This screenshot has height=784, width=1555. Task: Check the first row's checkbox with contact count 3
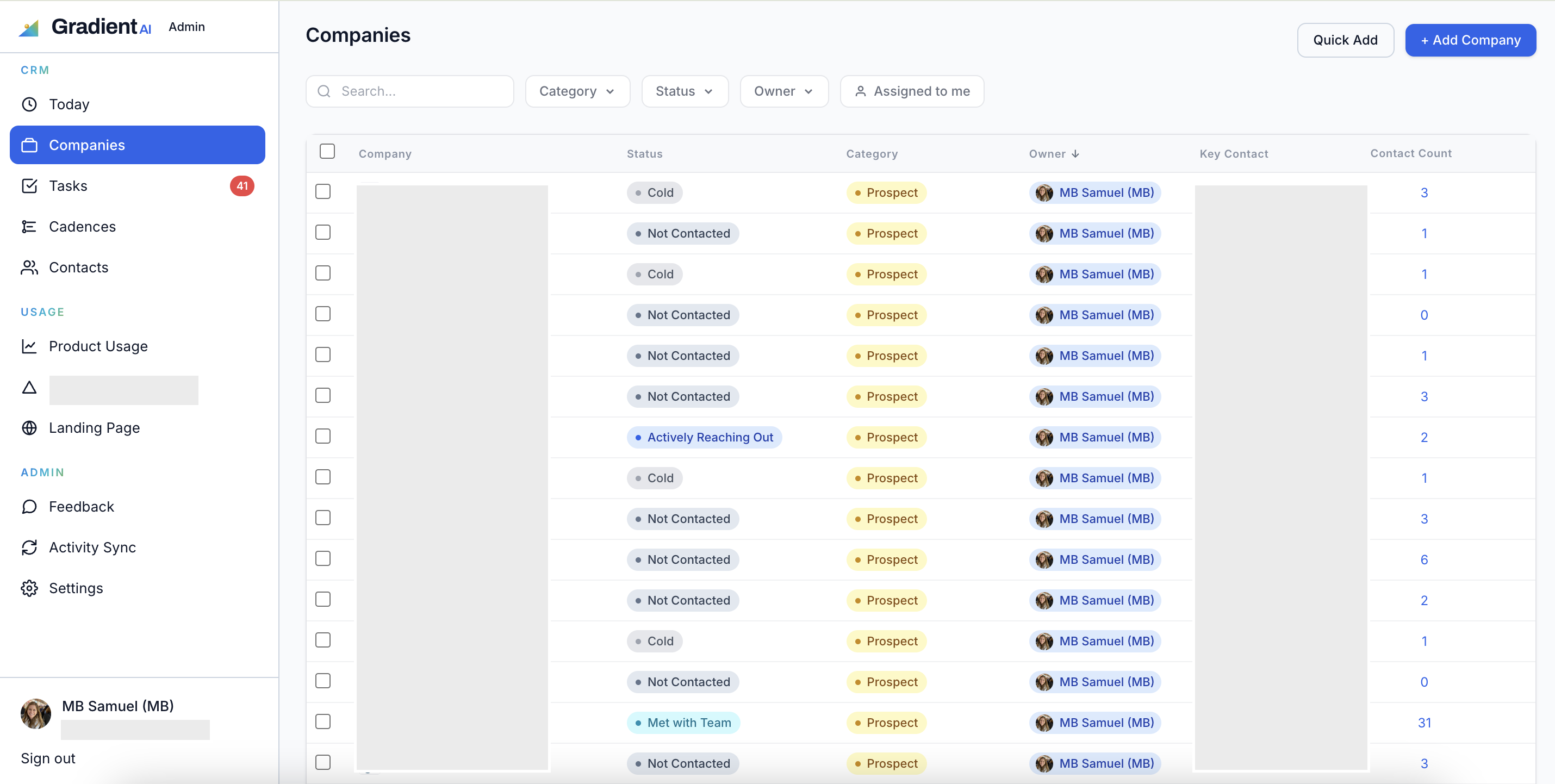click(x=323, y=192)
